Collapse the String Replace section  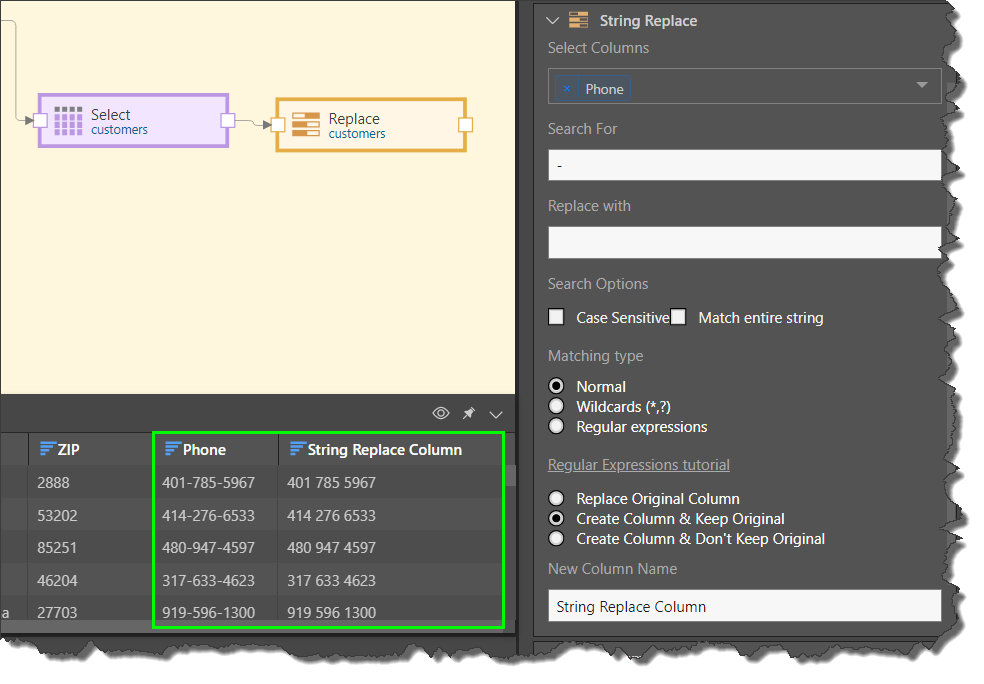click(551, 20)
